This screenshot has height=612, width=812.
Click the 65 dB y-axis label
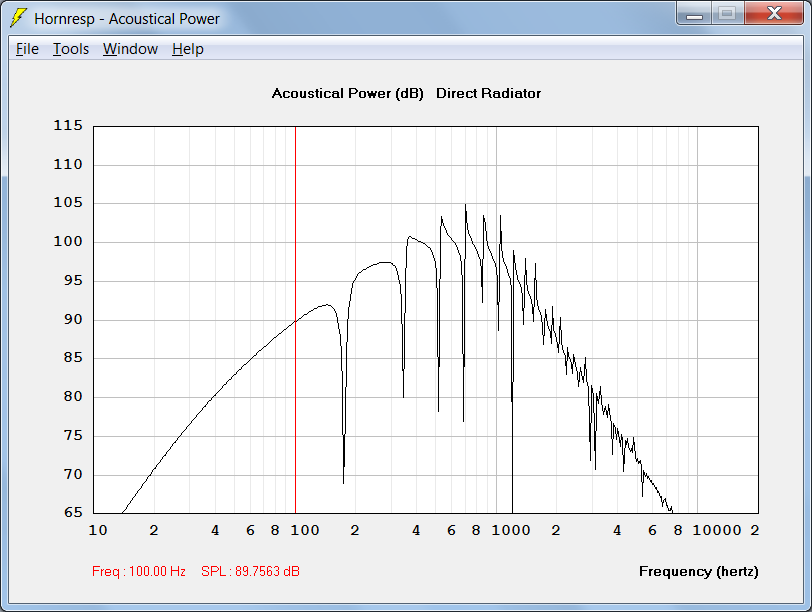click(73, 512)
